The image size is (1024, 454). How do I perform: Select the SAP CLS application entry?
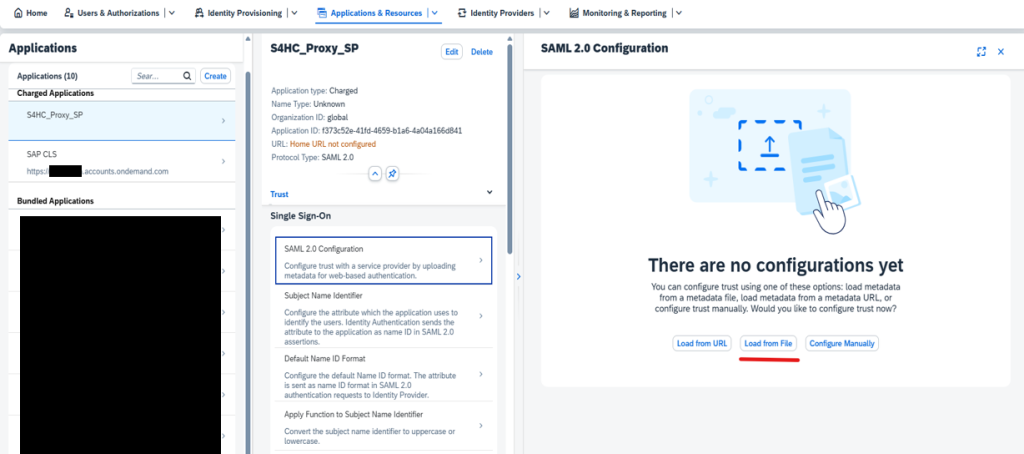[x=120, y=163]
